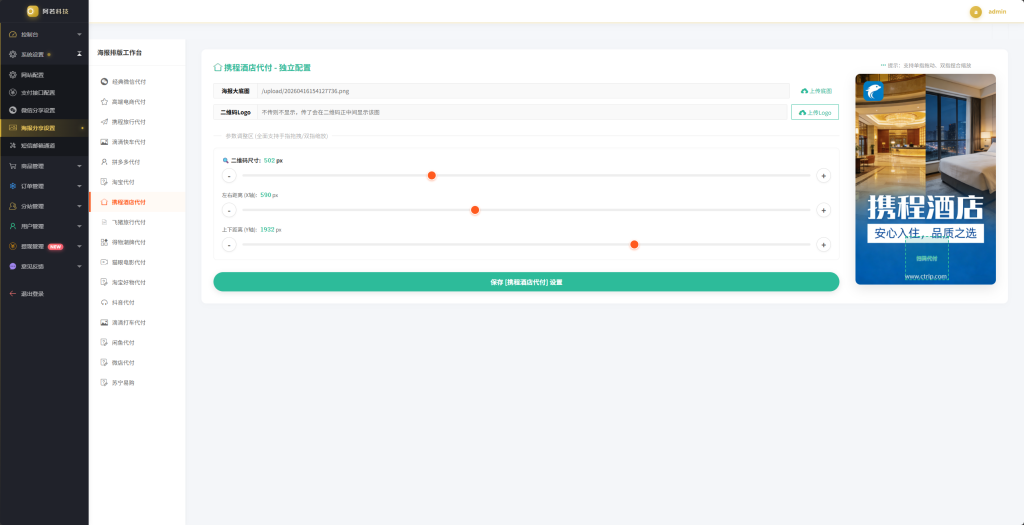Save the 携程酒店代付 settings
The width and height of the screenshot is (1024, 525).
click(x=526, y=282)
